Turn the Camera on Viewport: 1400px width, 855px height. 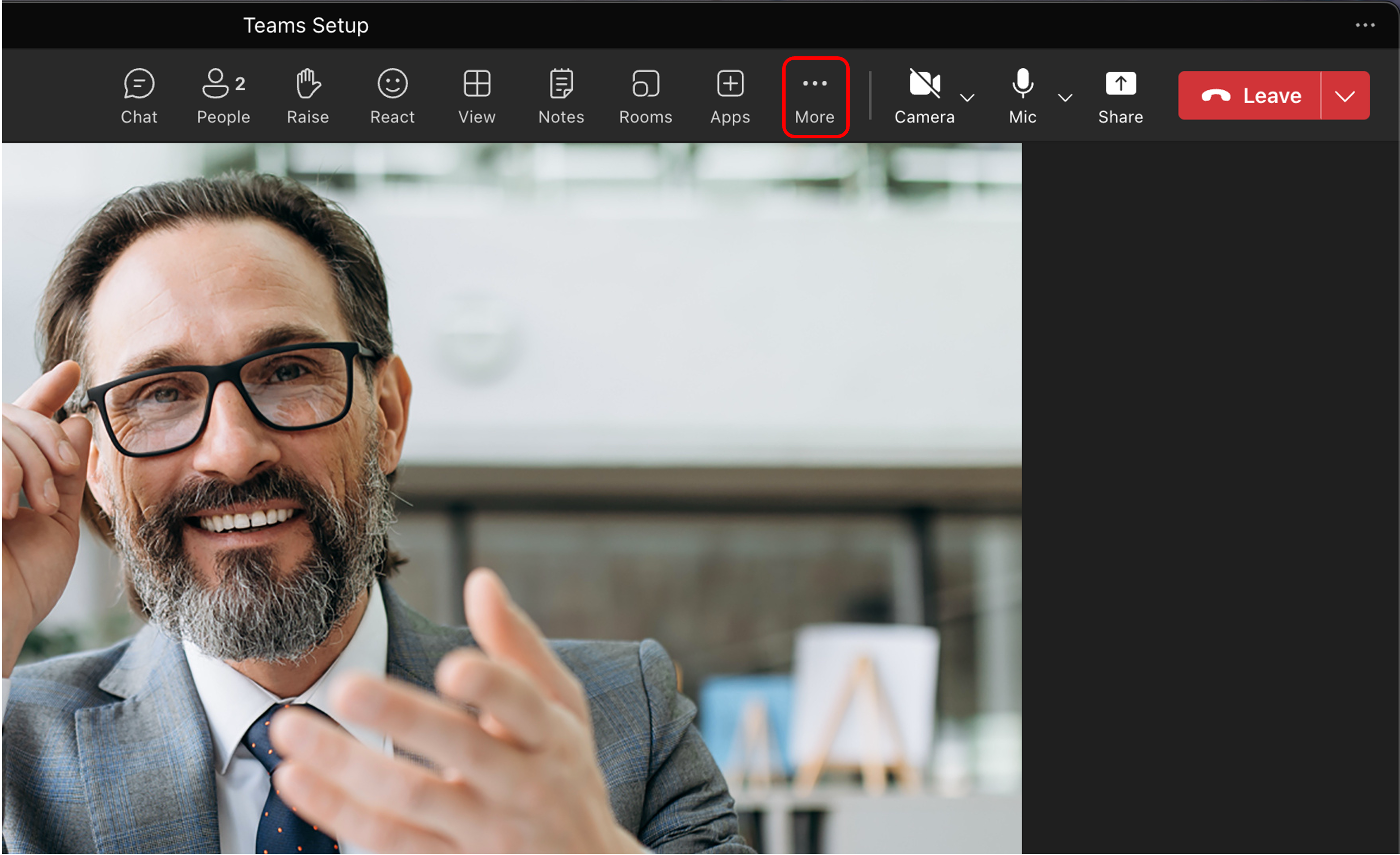pyautogui.click(x=924, y=96)
